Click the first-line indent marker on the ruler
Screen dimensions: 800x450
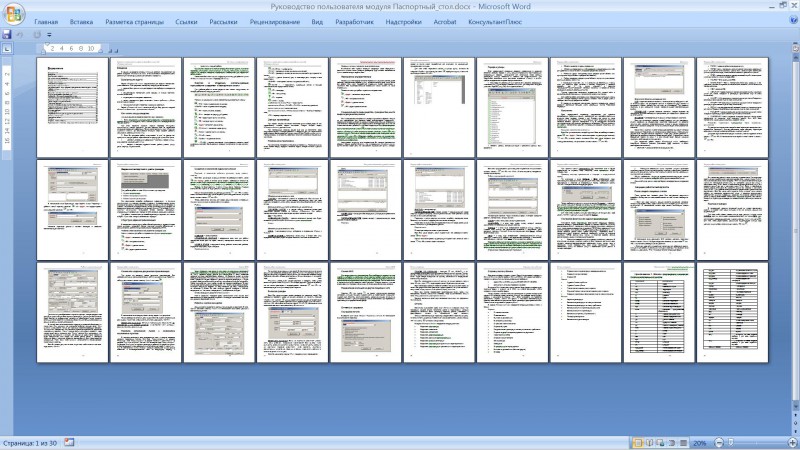(x=46, y=45)
